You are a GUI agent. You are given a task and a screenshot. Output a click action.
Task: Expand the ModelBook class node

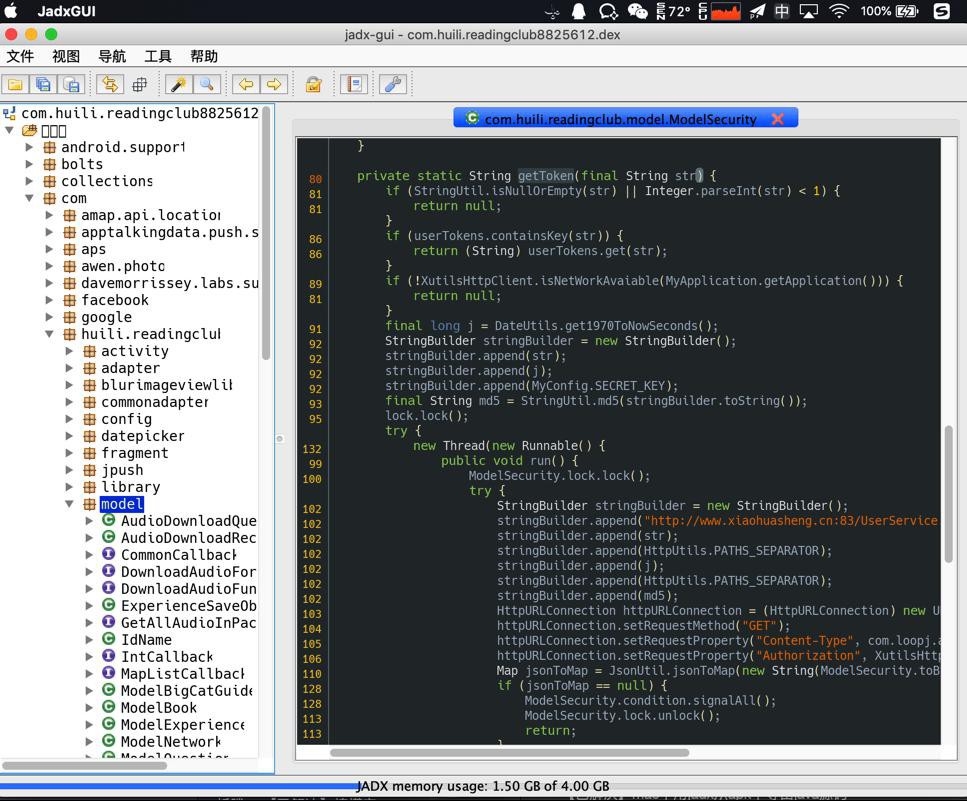coord(90,708)
